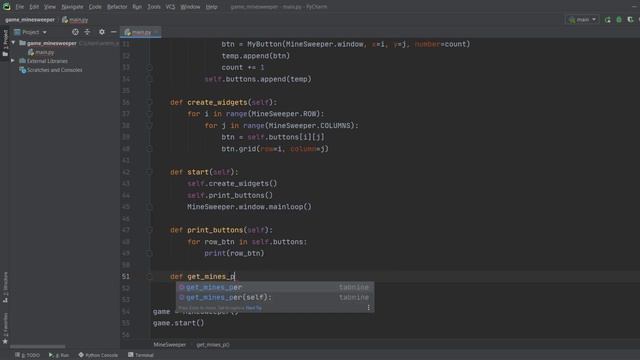Select the get_mines_per(self): completion suggestion
Image resolution: width=640 pixels, height=360 pixels.
click(275, 298)
